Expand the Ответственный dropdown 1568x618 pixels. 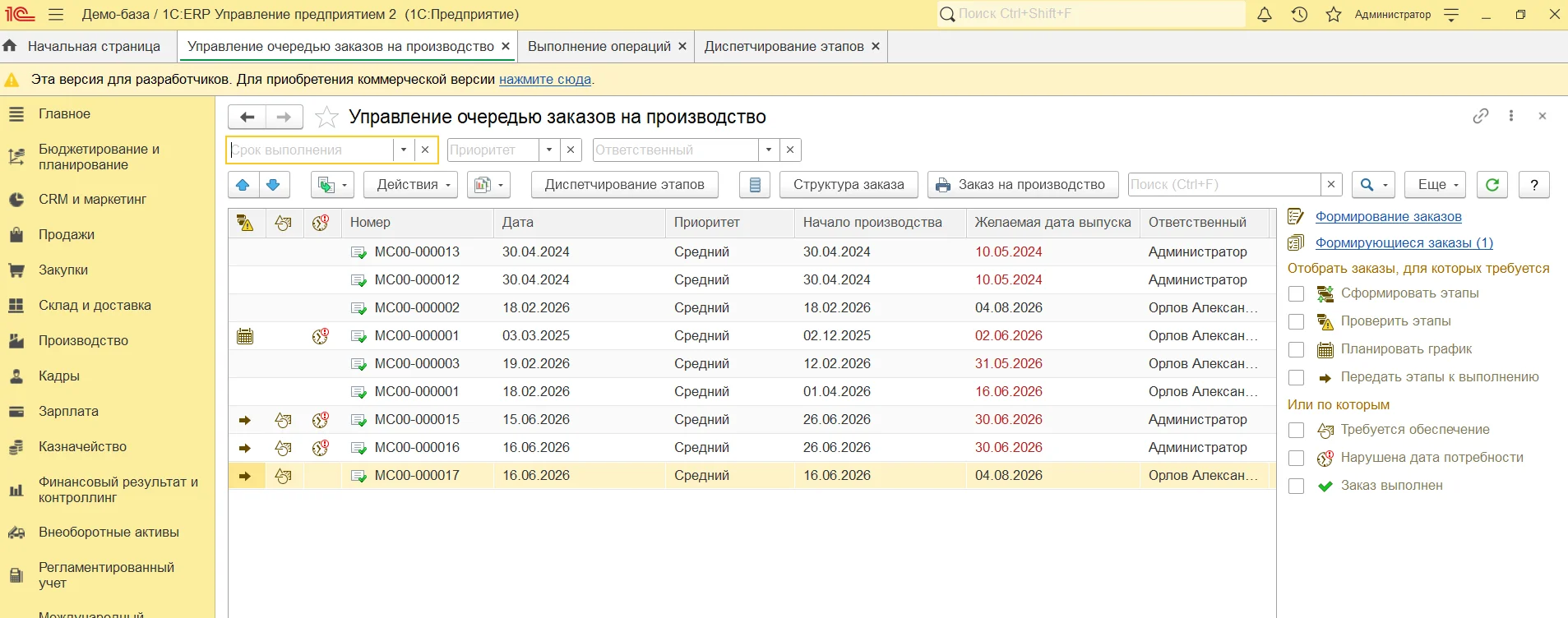coord(769,150)
